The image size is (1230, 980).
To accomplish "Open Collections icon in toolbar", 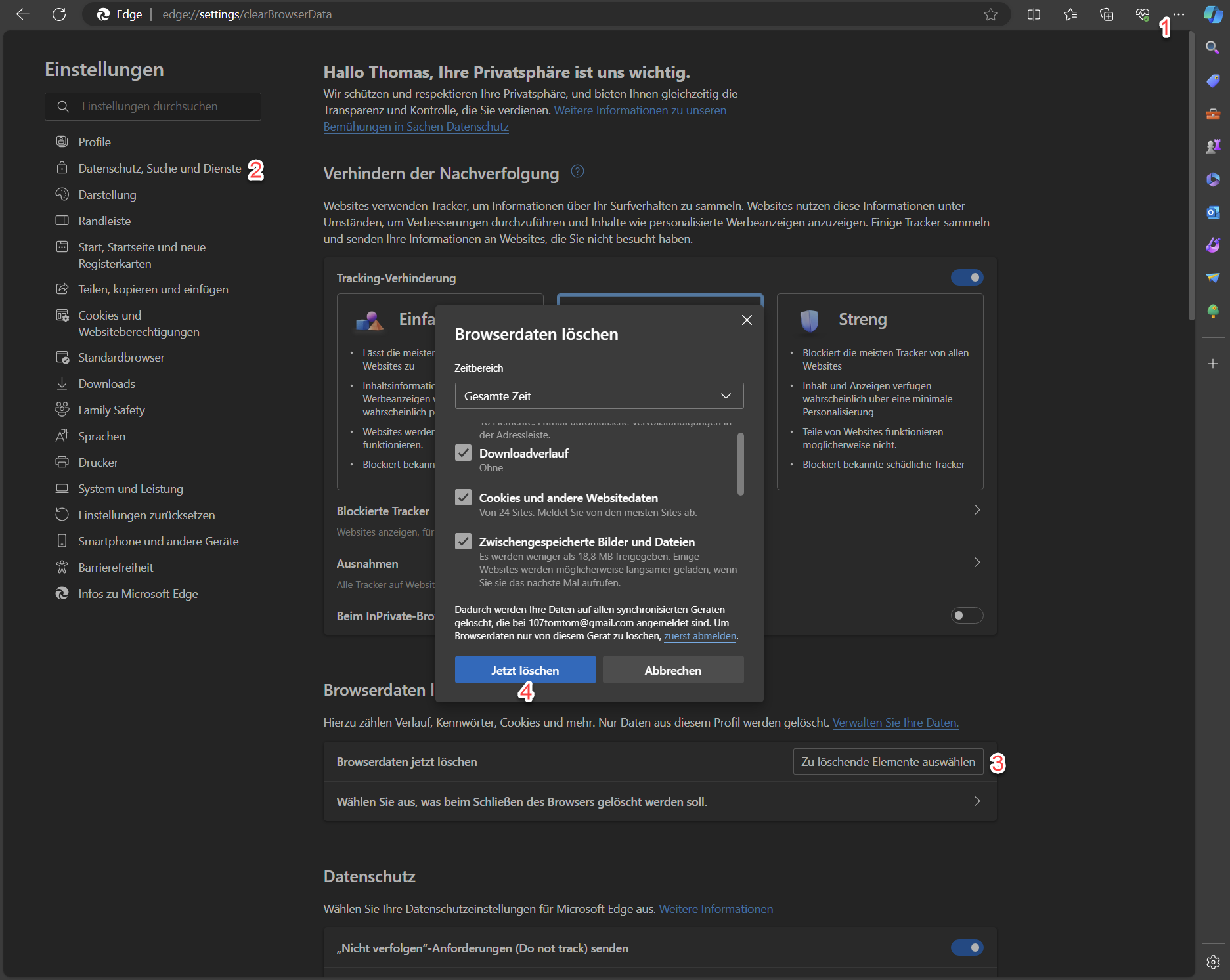I will [x=1107, y=14].
